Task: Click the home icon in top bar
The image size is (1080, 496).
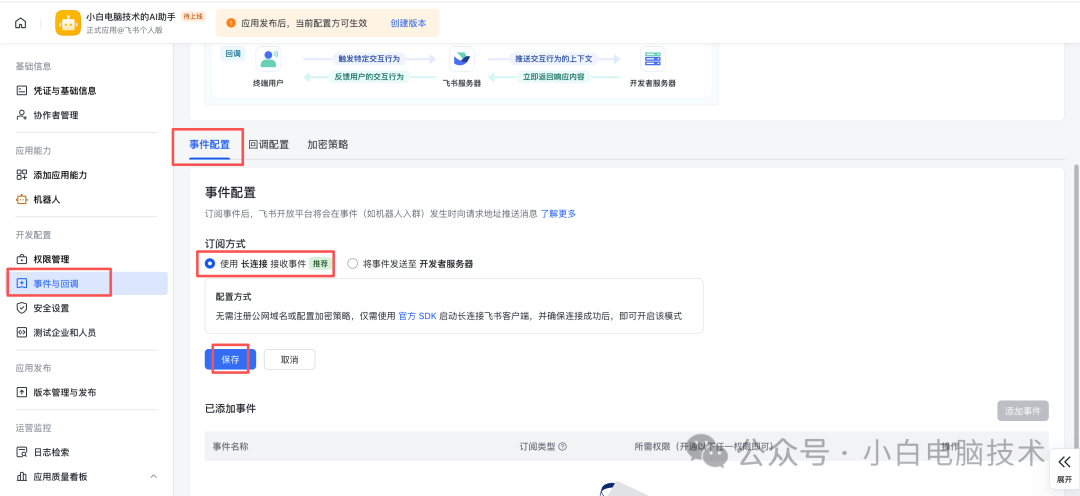Action: point(21,23)
